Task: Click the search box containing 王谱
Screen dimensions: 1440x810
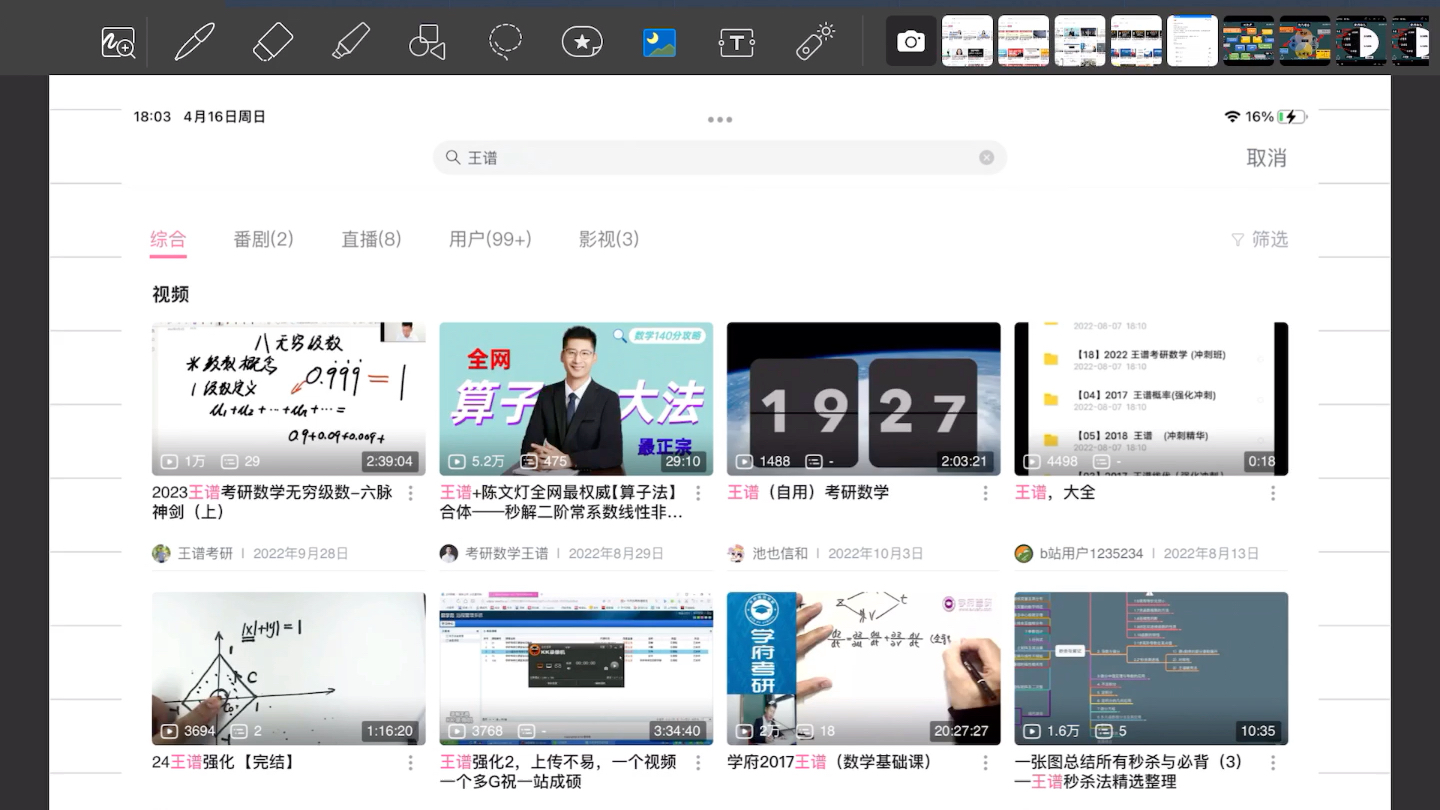Action: (x=719, y=157)
